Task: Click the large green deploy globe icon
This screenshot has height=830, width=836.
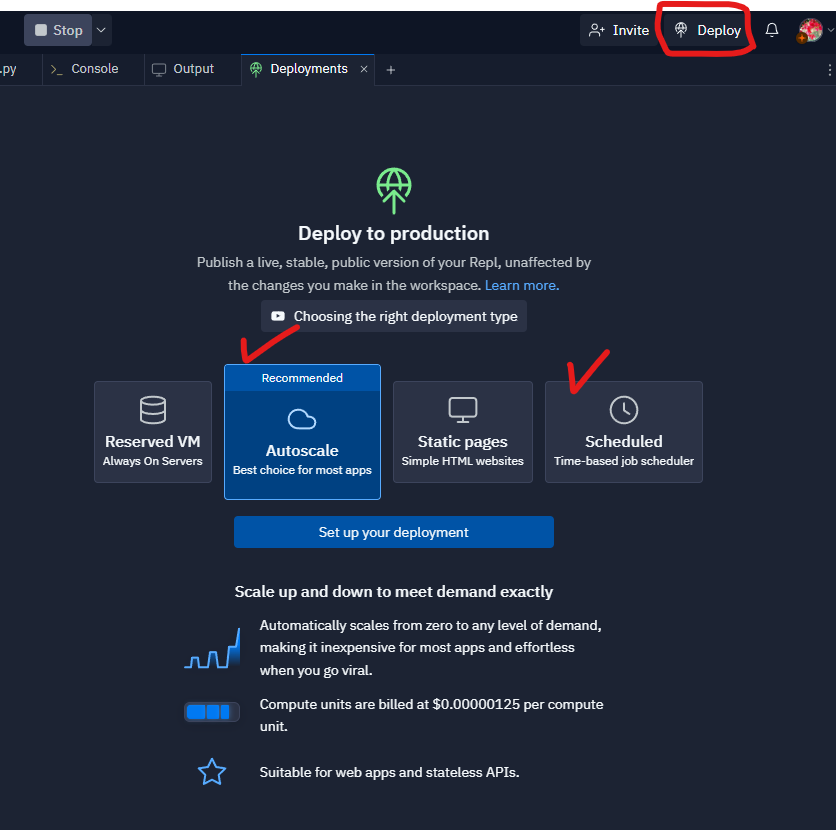Action: [x=393, y=191]
